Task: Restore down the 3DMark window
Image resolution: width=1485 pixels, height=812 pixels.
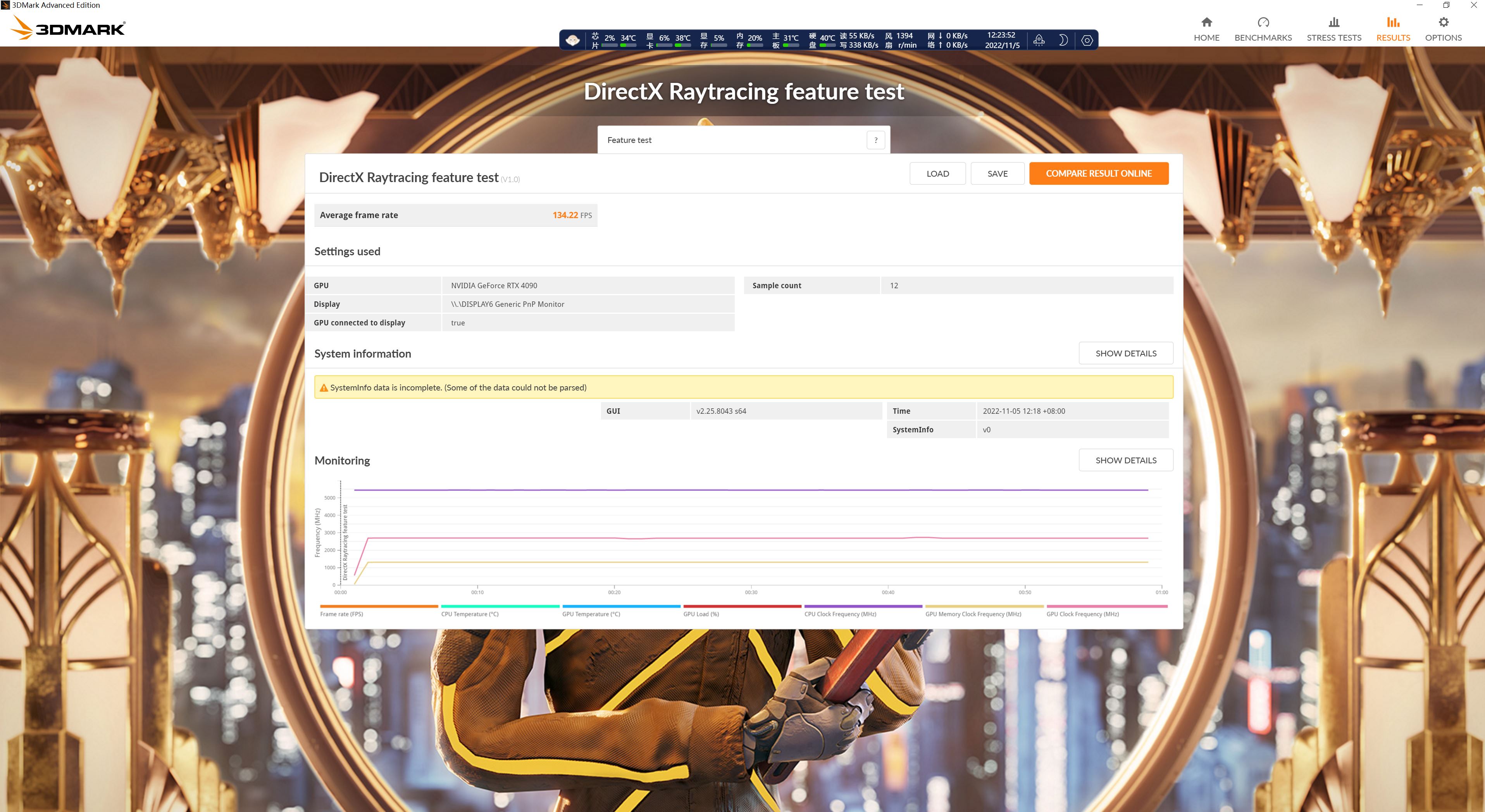Action: (1446, 5)
